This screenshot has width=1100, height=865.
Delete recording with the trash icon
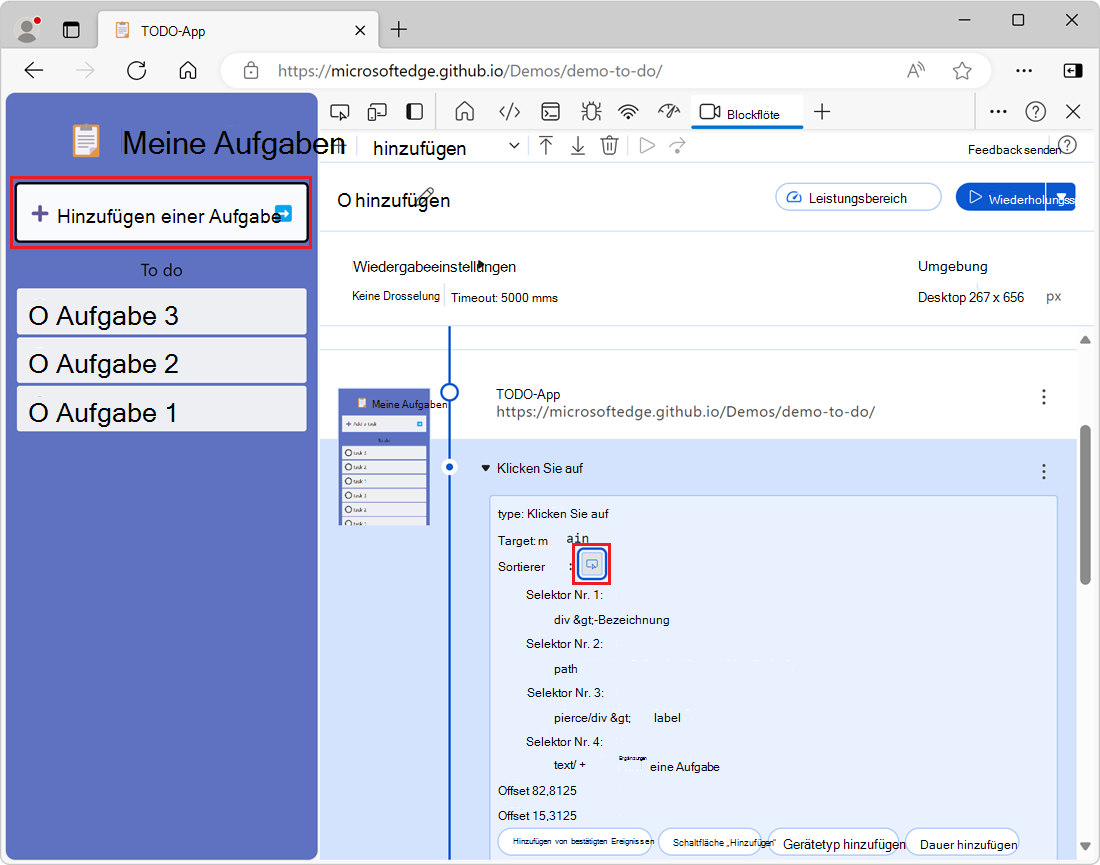click(609, 146)
